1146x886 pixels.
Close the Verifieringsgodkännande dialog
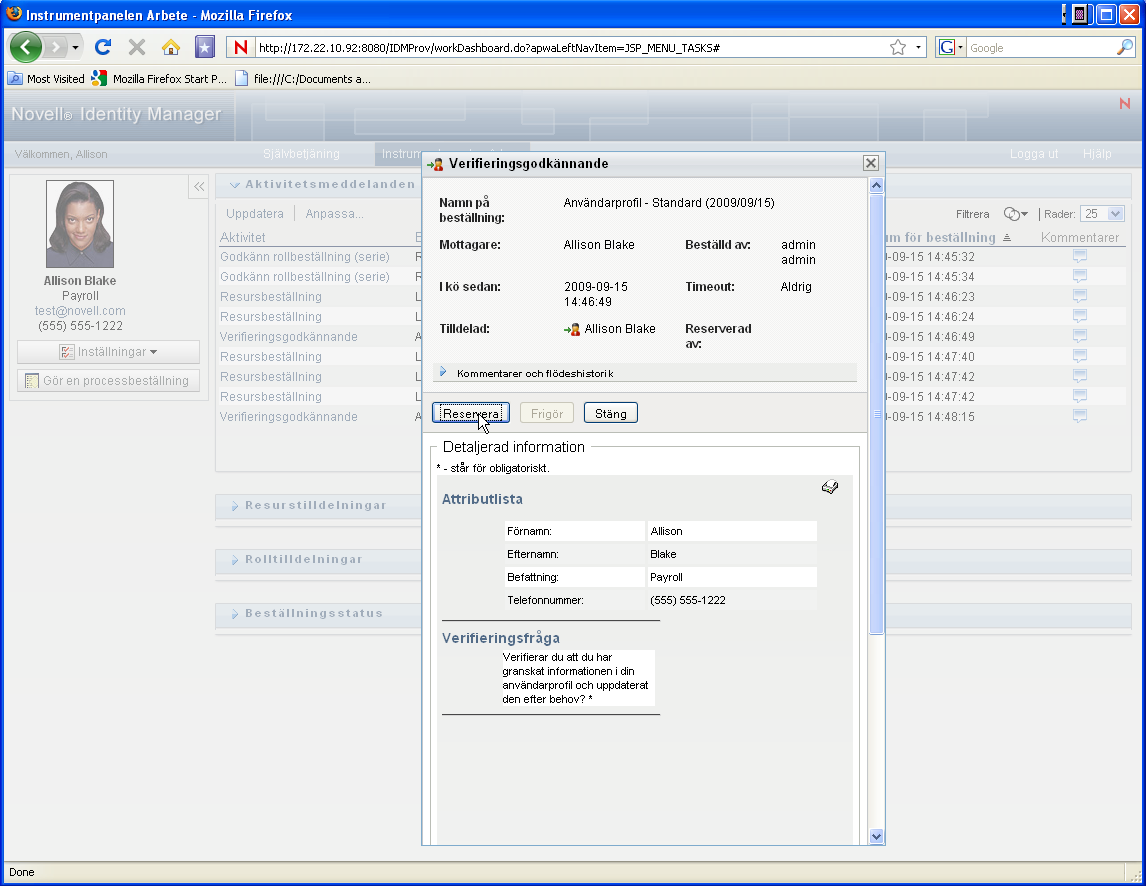(x=870, y=163)
